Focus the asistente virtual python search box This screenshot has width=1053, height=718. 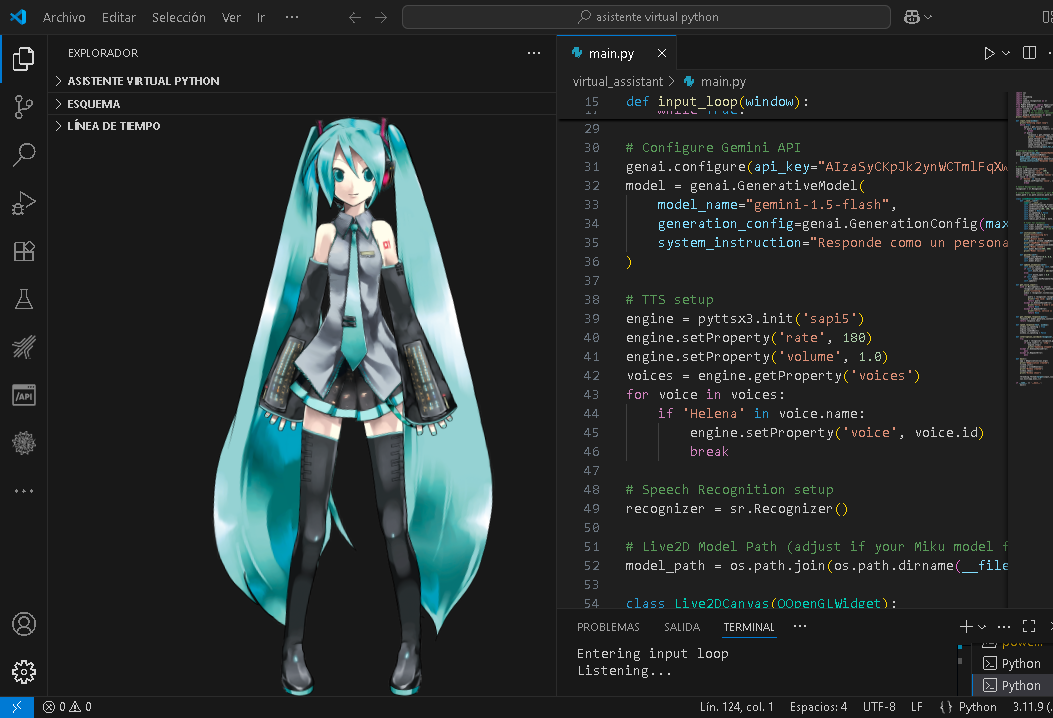coord(646,17)
